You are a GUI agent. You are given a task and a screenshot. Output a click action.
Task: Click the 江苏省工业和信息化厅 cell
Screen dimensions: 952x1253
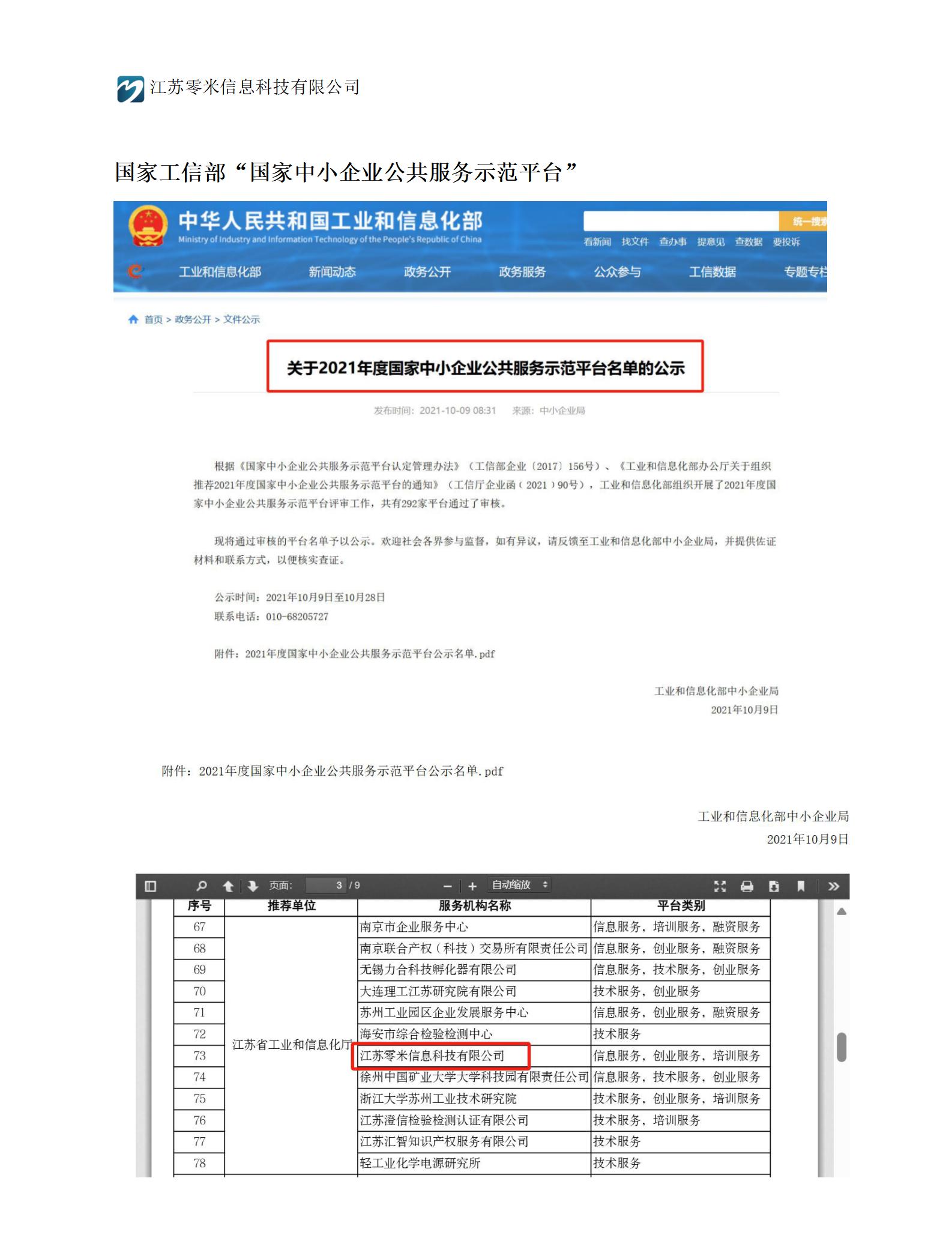[292, 1045]
